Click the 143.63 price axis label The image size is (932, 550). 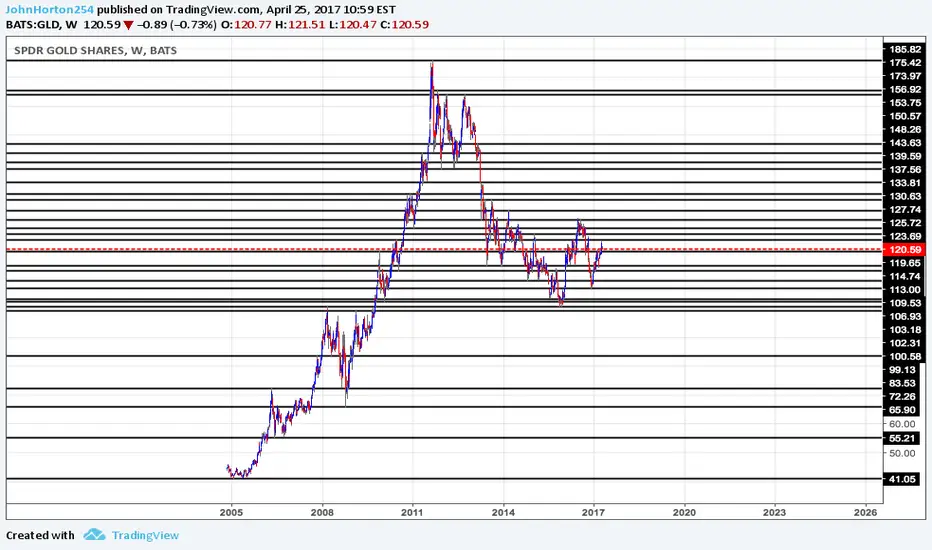click(x=905, y=143)
